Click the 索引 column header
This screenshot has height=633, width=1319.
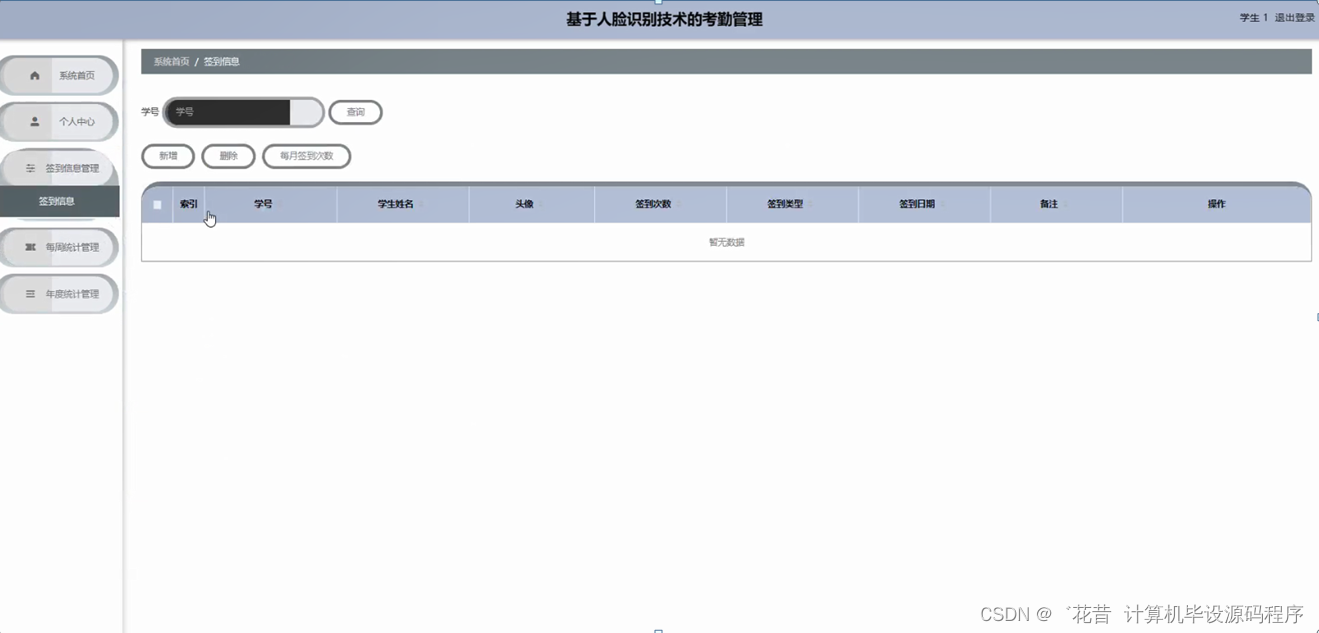(x=188, y=204)
